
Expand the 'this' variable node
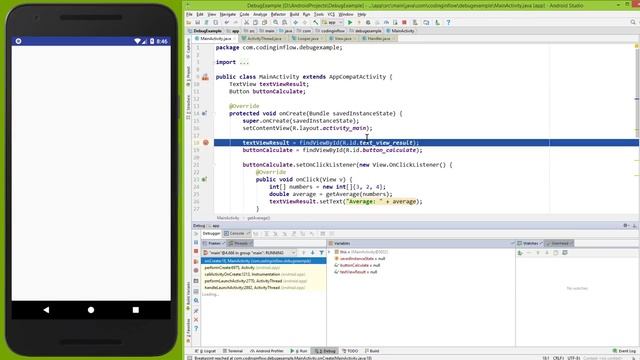pos(329,252)
